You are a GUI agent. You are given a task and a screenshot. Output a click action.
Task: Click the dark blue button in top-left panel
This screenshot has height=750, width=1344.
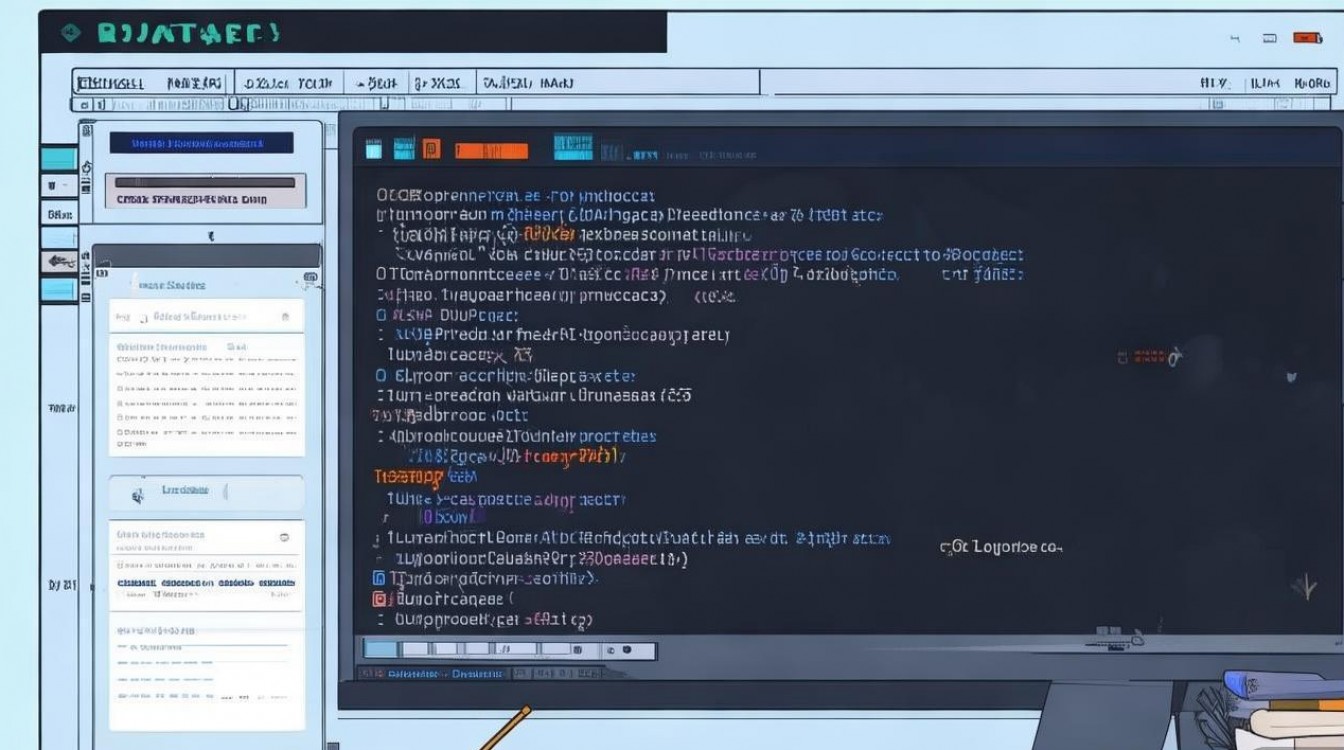coord(201,143)
